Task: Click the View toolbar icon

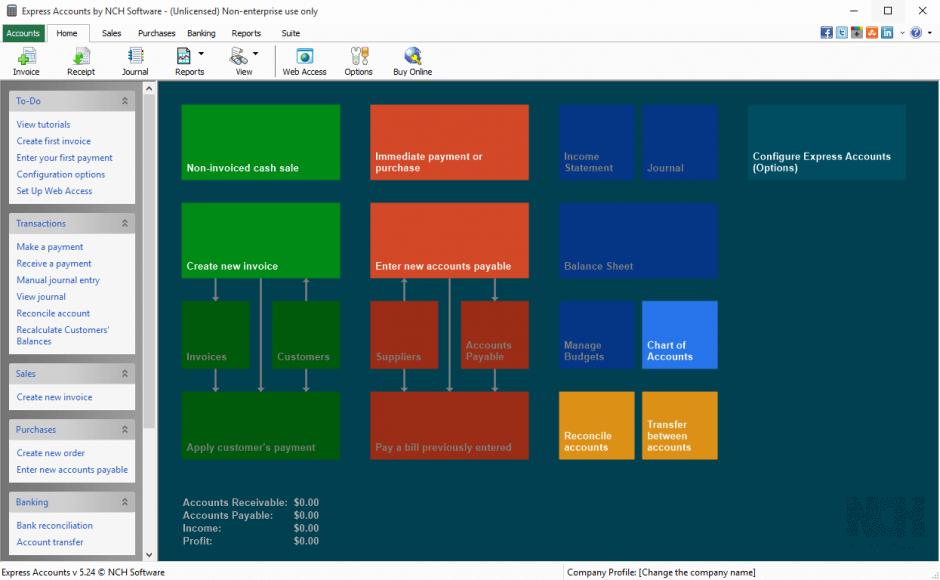Action: click(x=240, y=62)
